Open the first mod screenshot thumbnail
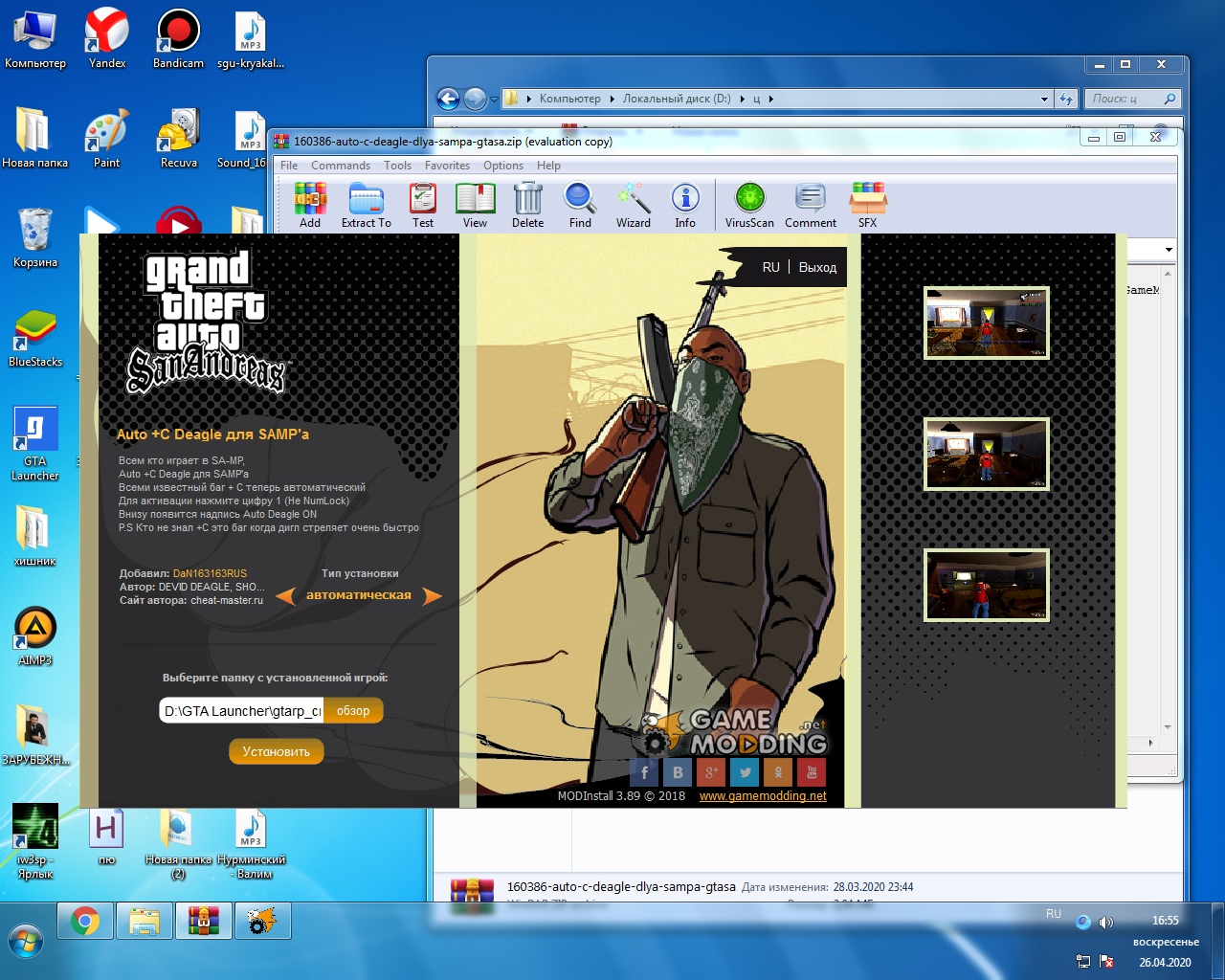 click(986, 323)
